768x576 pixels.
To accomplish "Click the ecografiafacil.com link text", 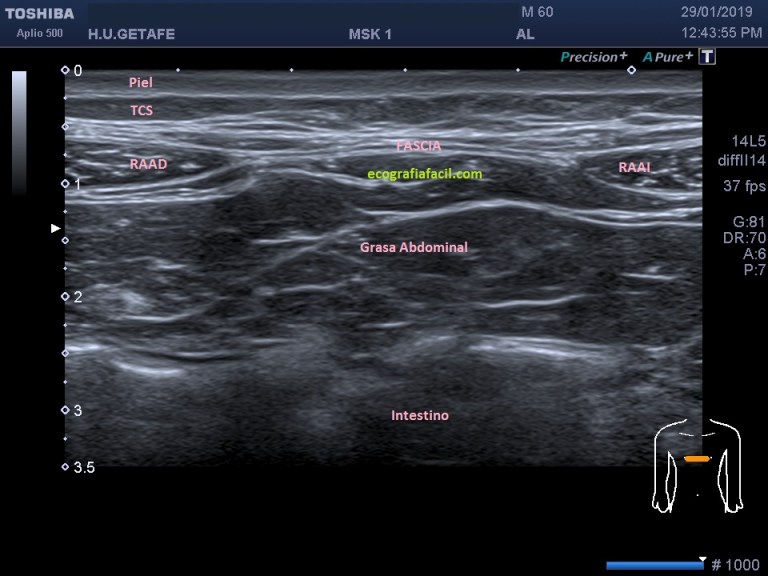I will tap(425, 174).
